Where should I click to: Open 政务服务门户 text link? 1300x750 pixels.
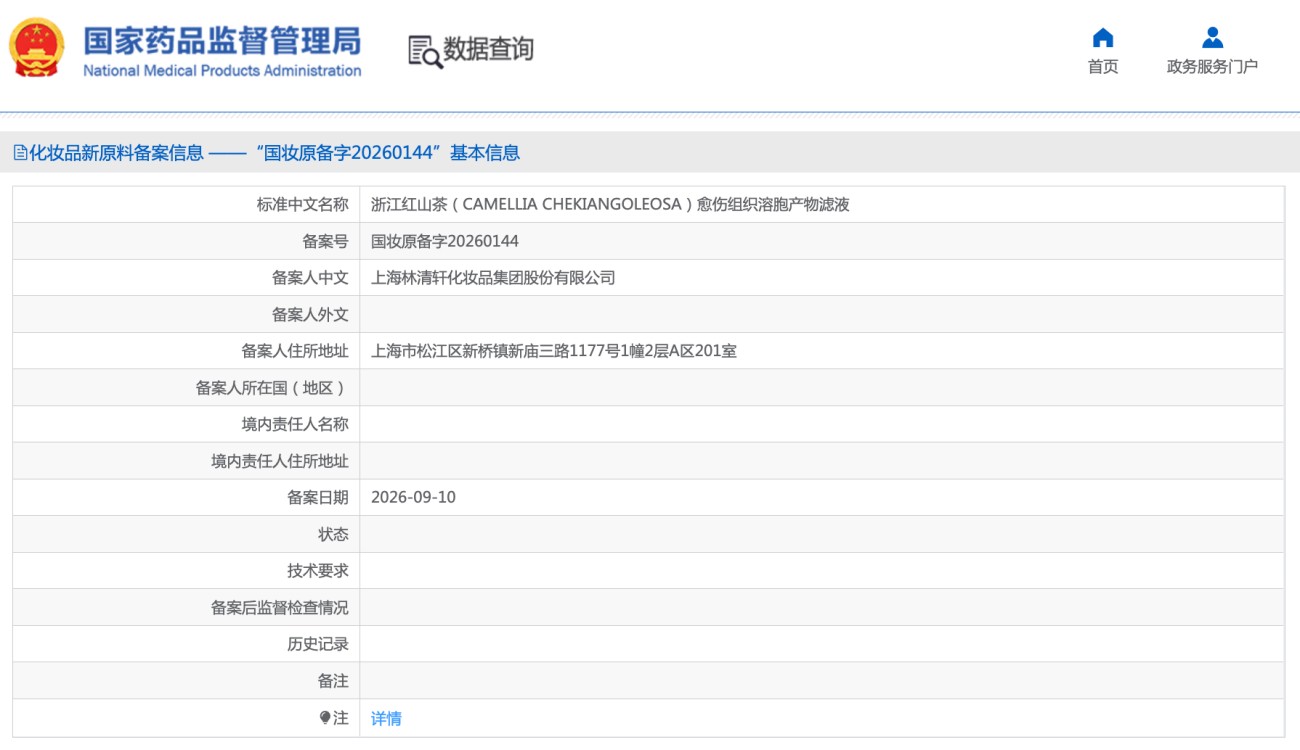pyautogui.click(x=1212, y=67)
